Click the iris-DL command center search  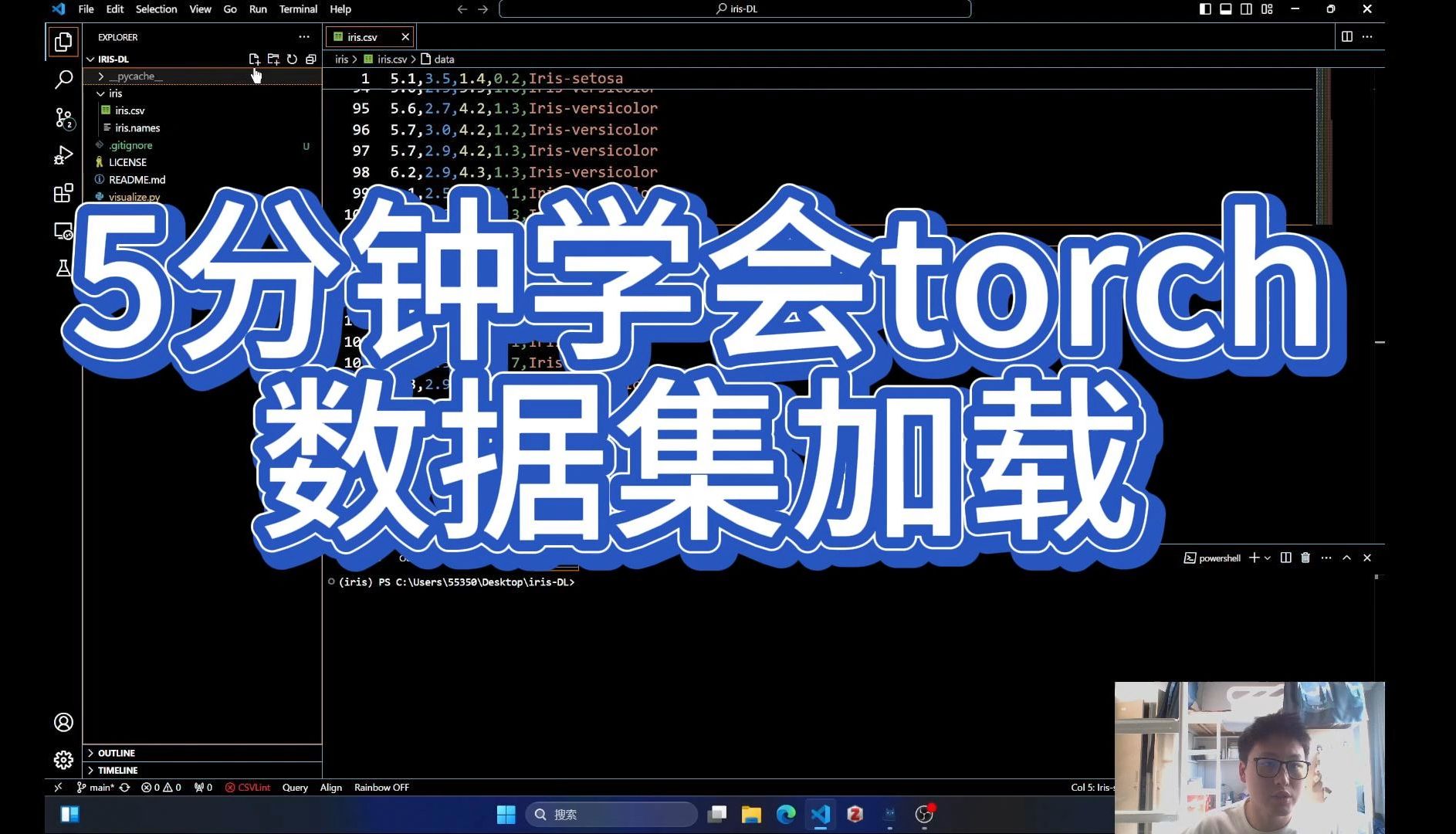click(x=735, y=9)
